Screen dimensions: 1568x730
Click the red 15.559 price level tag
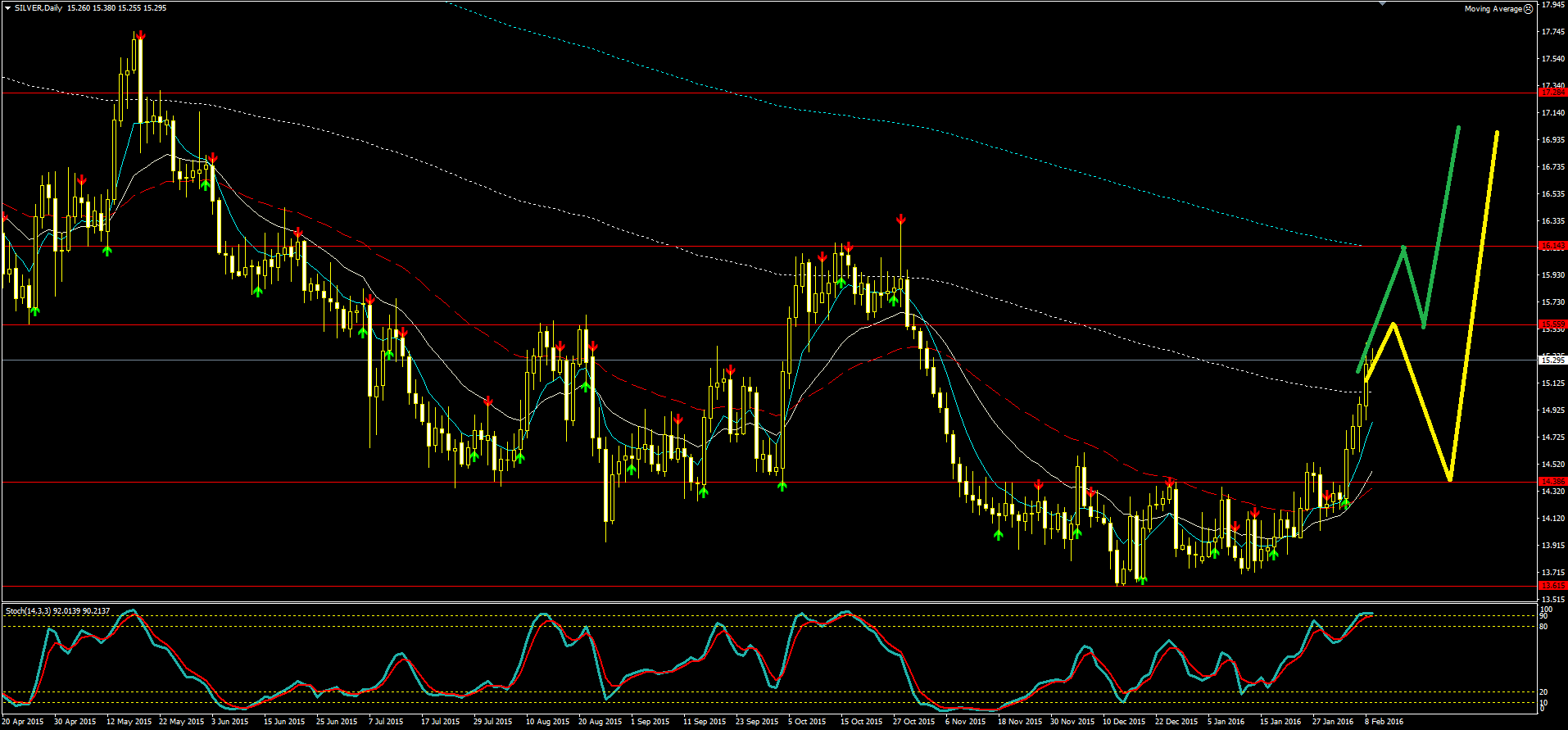(x=1553, y=324)
